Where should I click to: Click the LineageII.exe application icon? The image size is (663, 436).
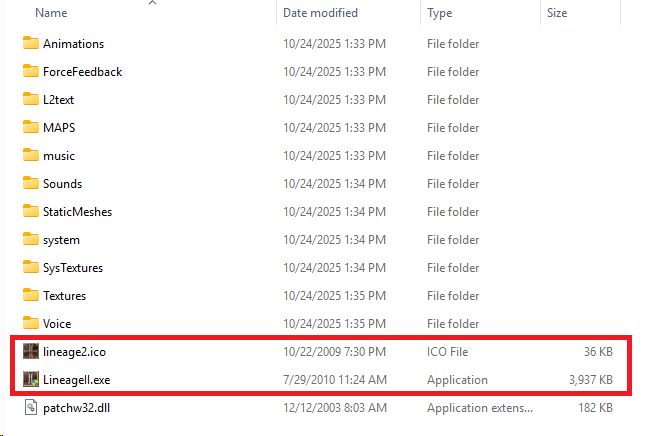coord(30,379)
